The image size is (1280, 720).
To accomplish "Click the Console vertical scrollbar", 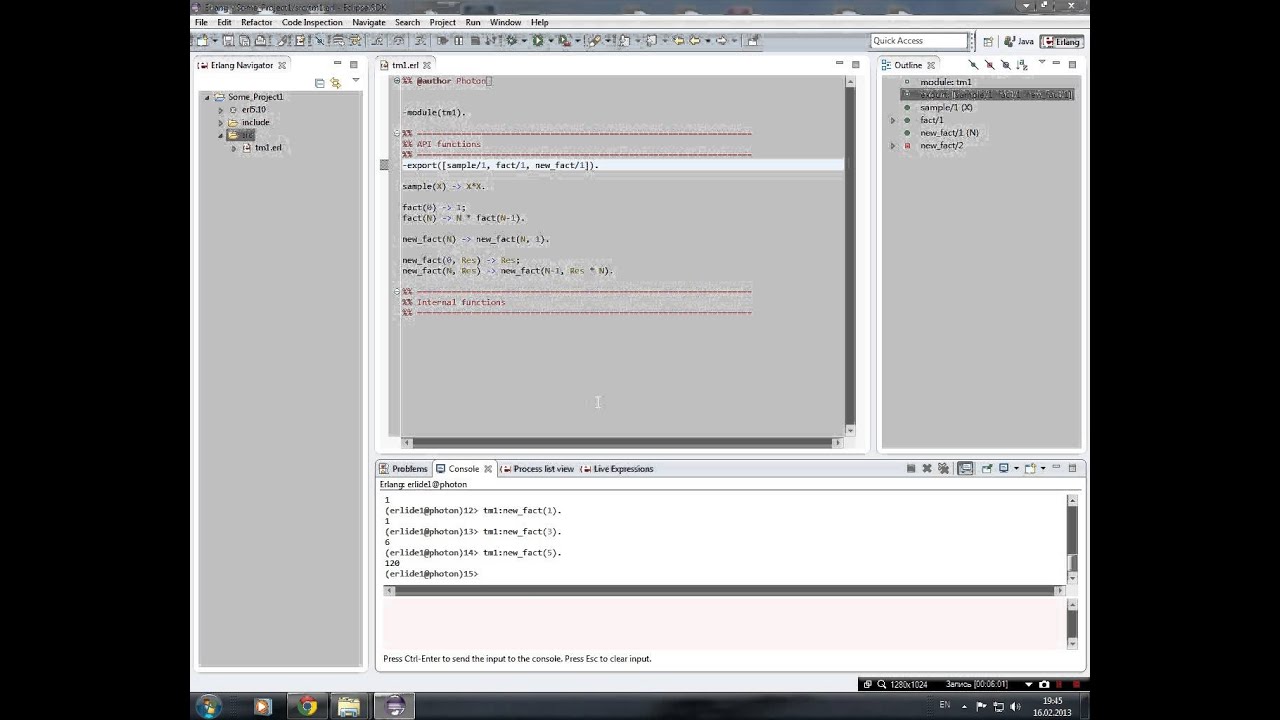I will (1072, 538).
